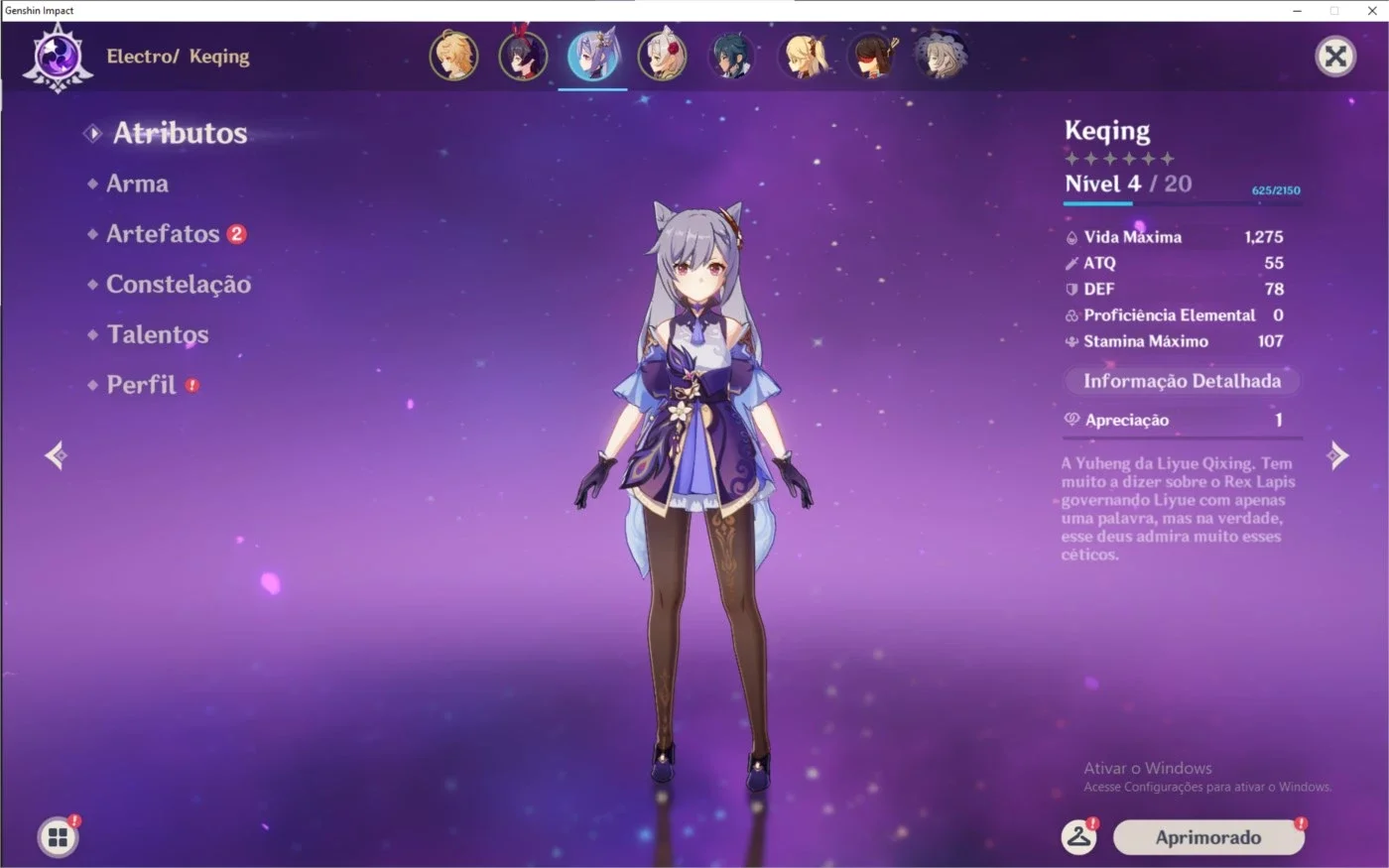Click the red alert badge on Perfil
Image resolution: width=1389 pixels, height=868 pixels.
point(192,385)
